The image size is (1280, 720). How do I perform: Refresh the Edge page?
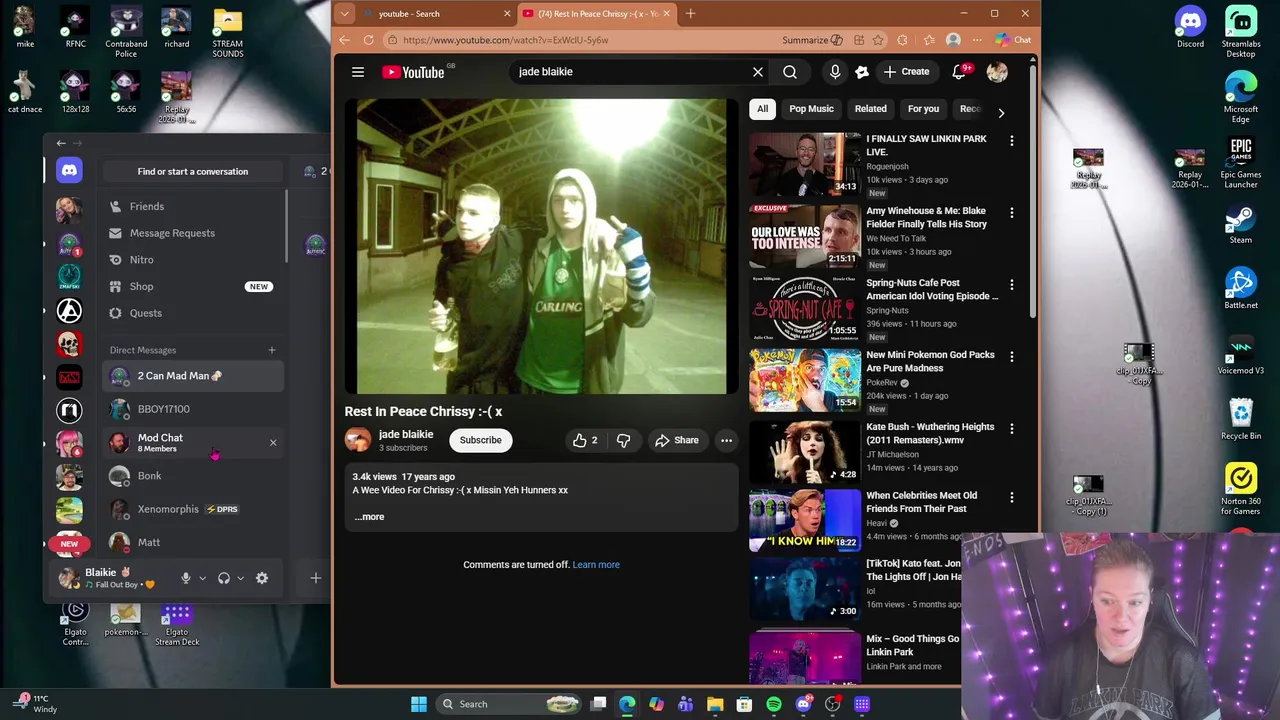[x=368, y=40]
